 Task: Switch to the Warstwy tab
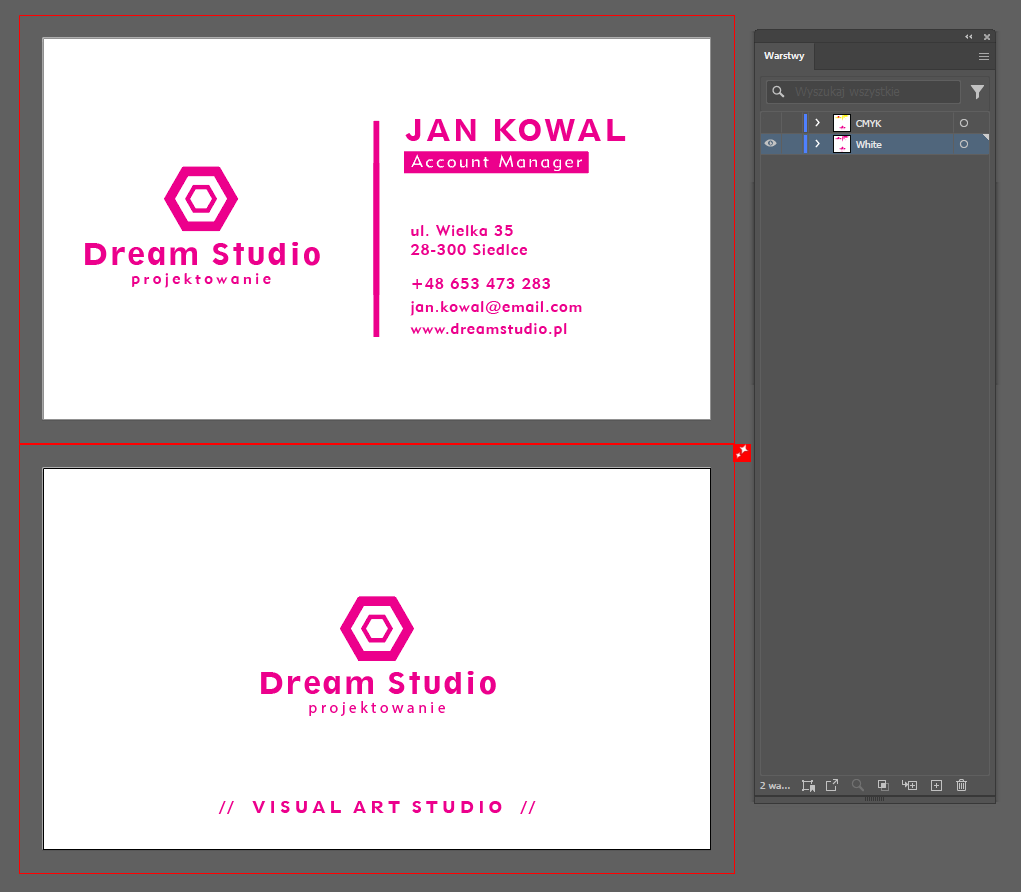click(x=784, y=56)
